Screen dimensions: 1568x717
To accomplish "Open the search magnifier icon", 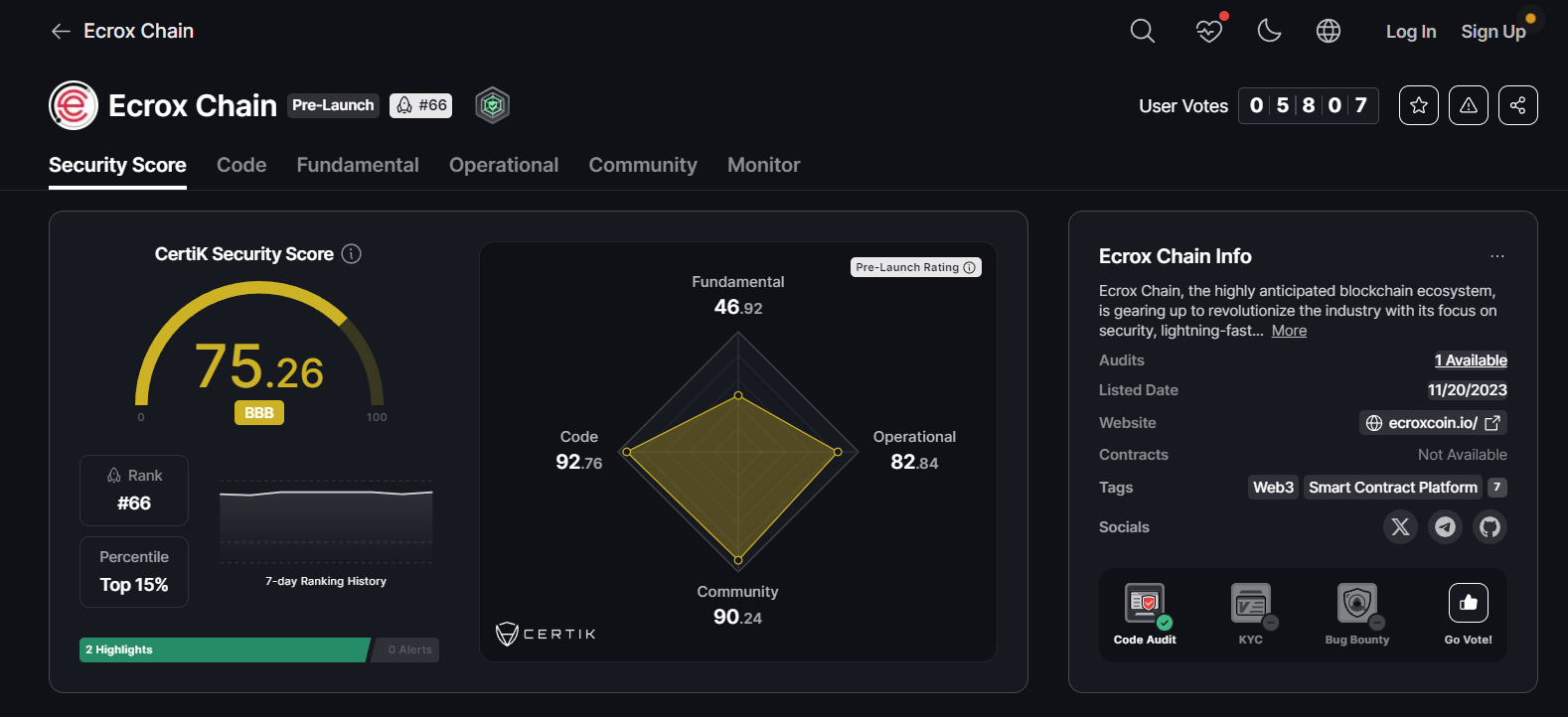I will click(1143, 32).
